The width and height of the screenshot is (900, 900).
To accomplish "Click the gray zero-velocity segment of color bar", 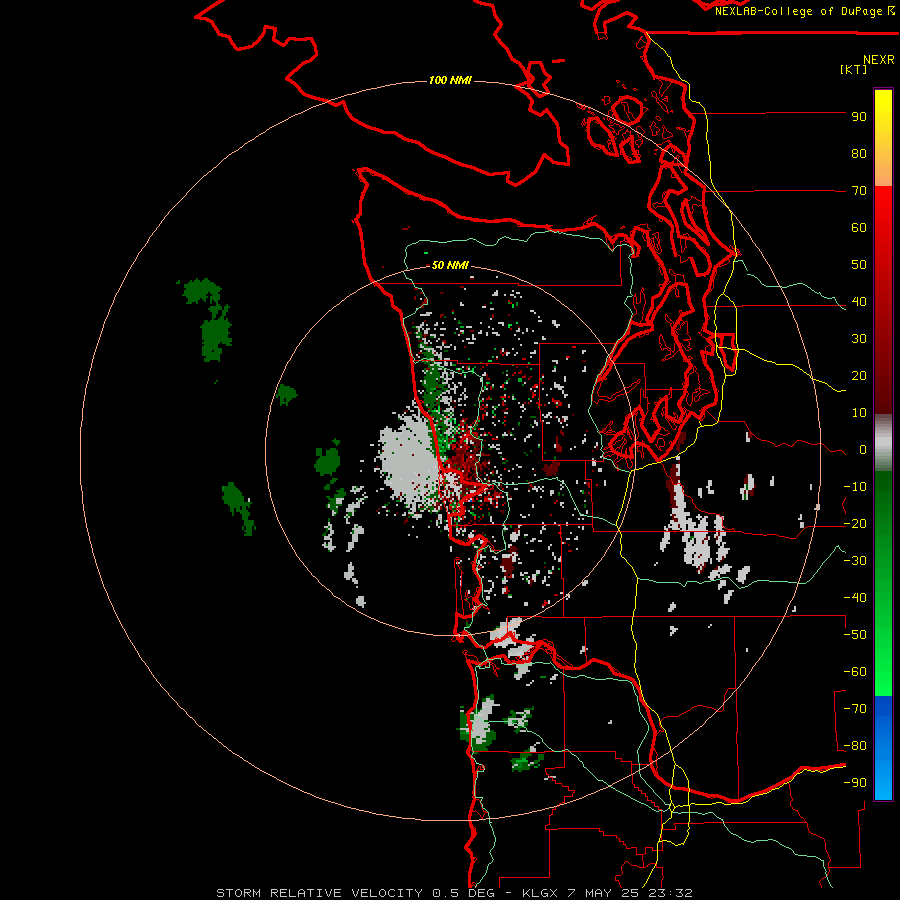I will (x=883, y=443).
